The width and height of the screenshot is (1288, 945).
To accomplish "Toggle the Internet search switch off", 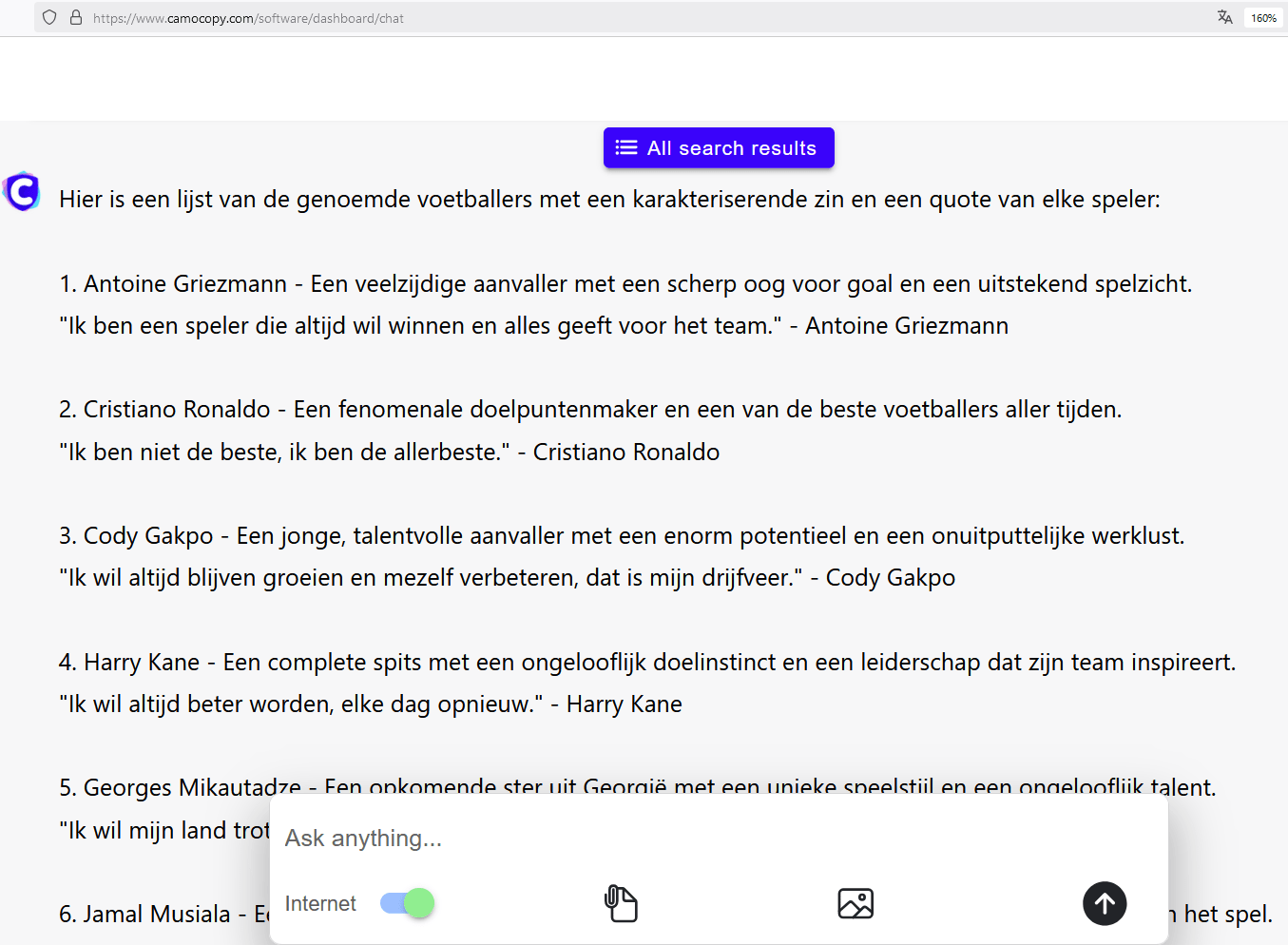I will pos(408,903).
